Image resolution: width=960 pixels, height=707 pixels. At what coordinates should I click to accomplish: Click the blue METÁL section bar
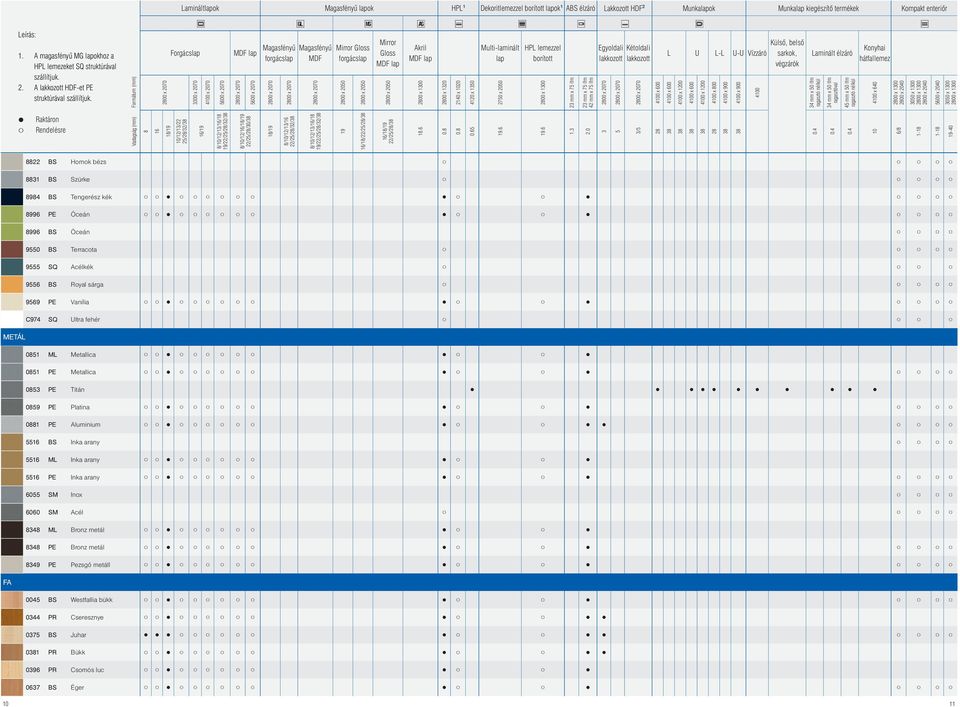coord(479,337)
